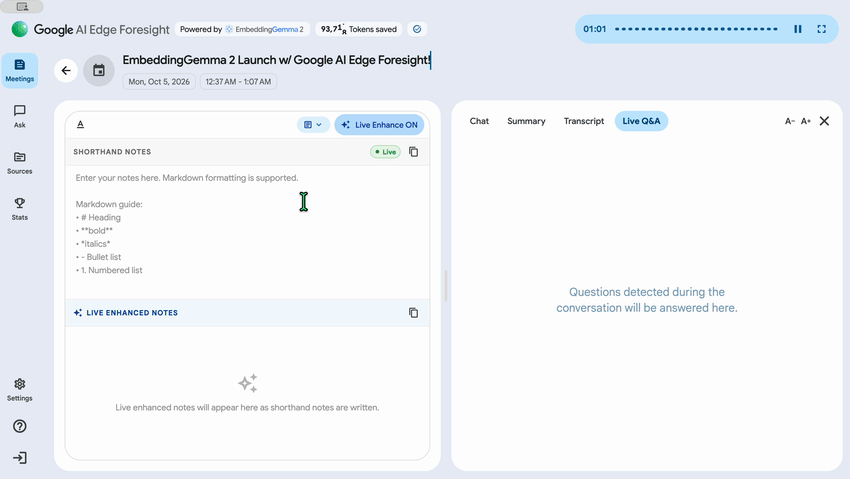Viewport: 850px width, 479px height.
Task: Open the text formatting A icon
Action: tap(80, 125)
